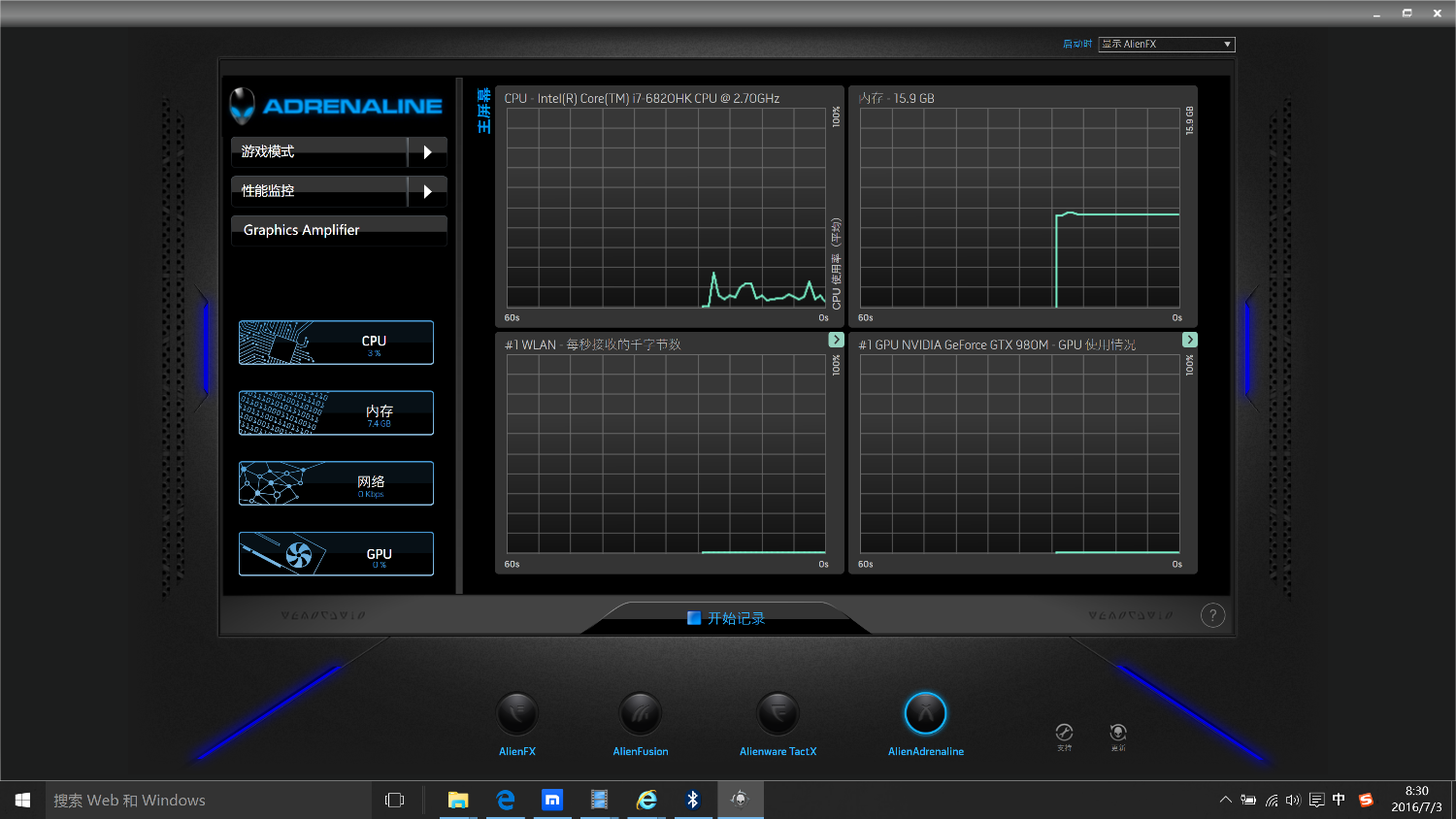Click the GTX 980M GPU graph panel
This screenshot has height=819, width=1456.
pyautogui.click(x=1023, y=453)
